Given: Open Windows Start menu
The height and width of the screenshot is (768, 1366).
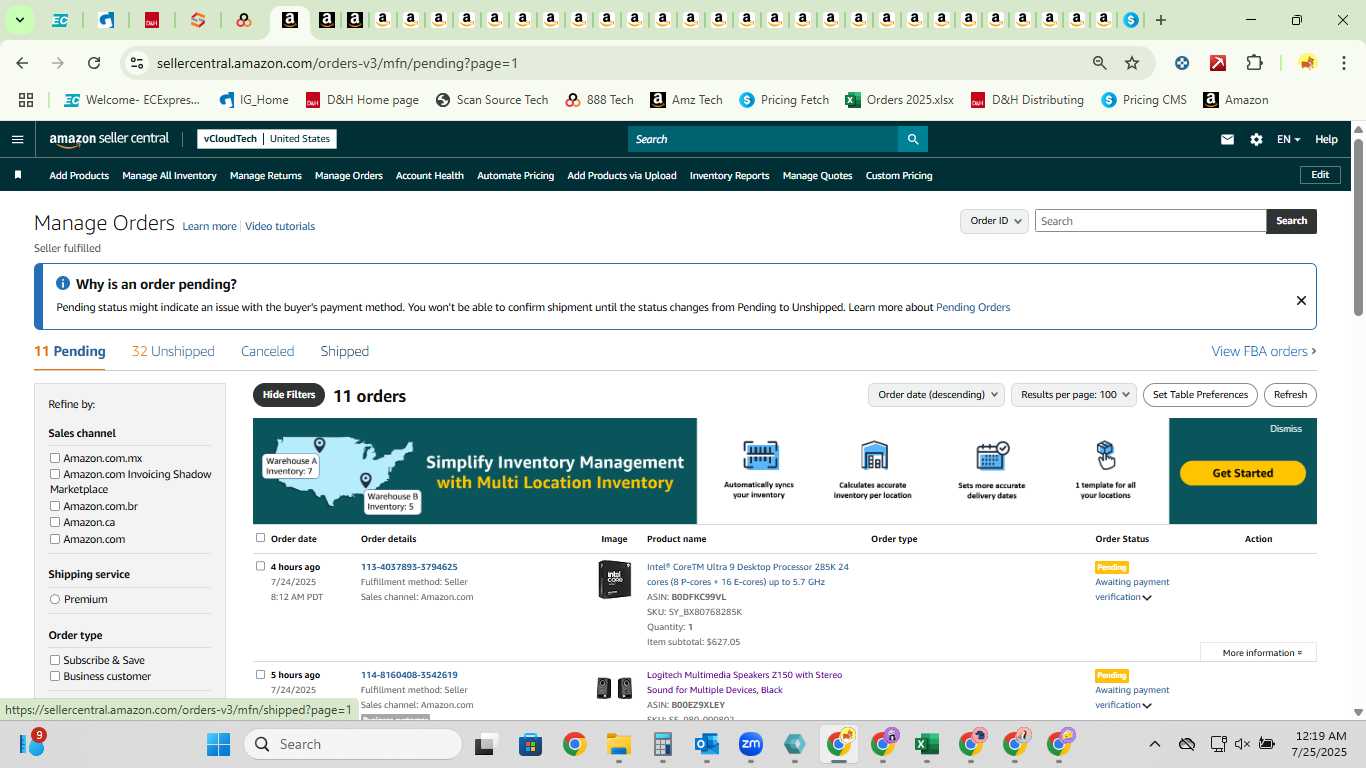Looking at the screenshot, I should tap(218, 744).
